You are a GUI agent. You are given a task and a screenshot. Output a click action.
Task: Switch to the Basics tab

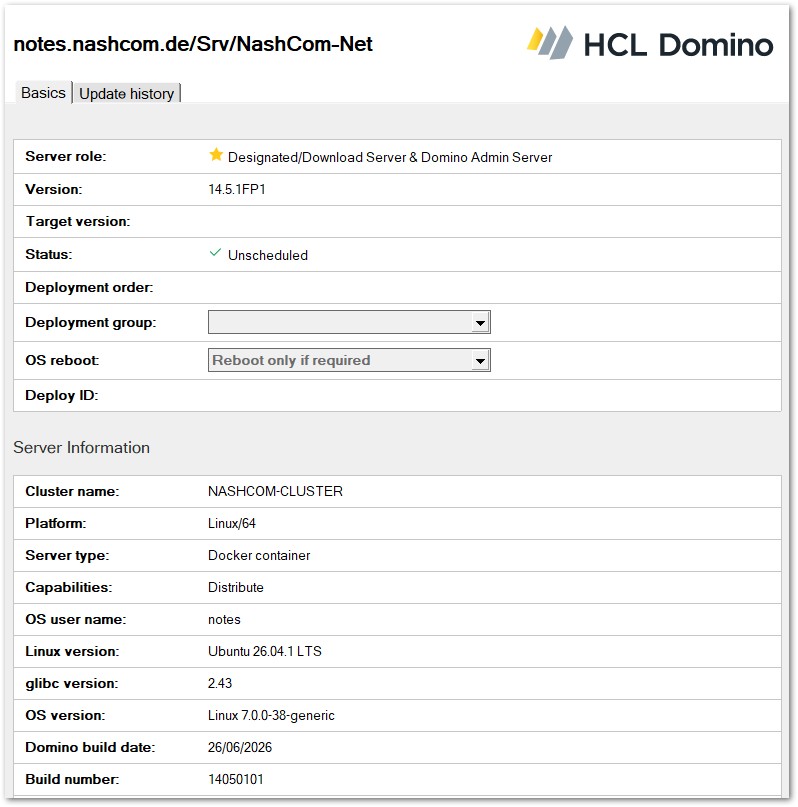pos(43,93)
